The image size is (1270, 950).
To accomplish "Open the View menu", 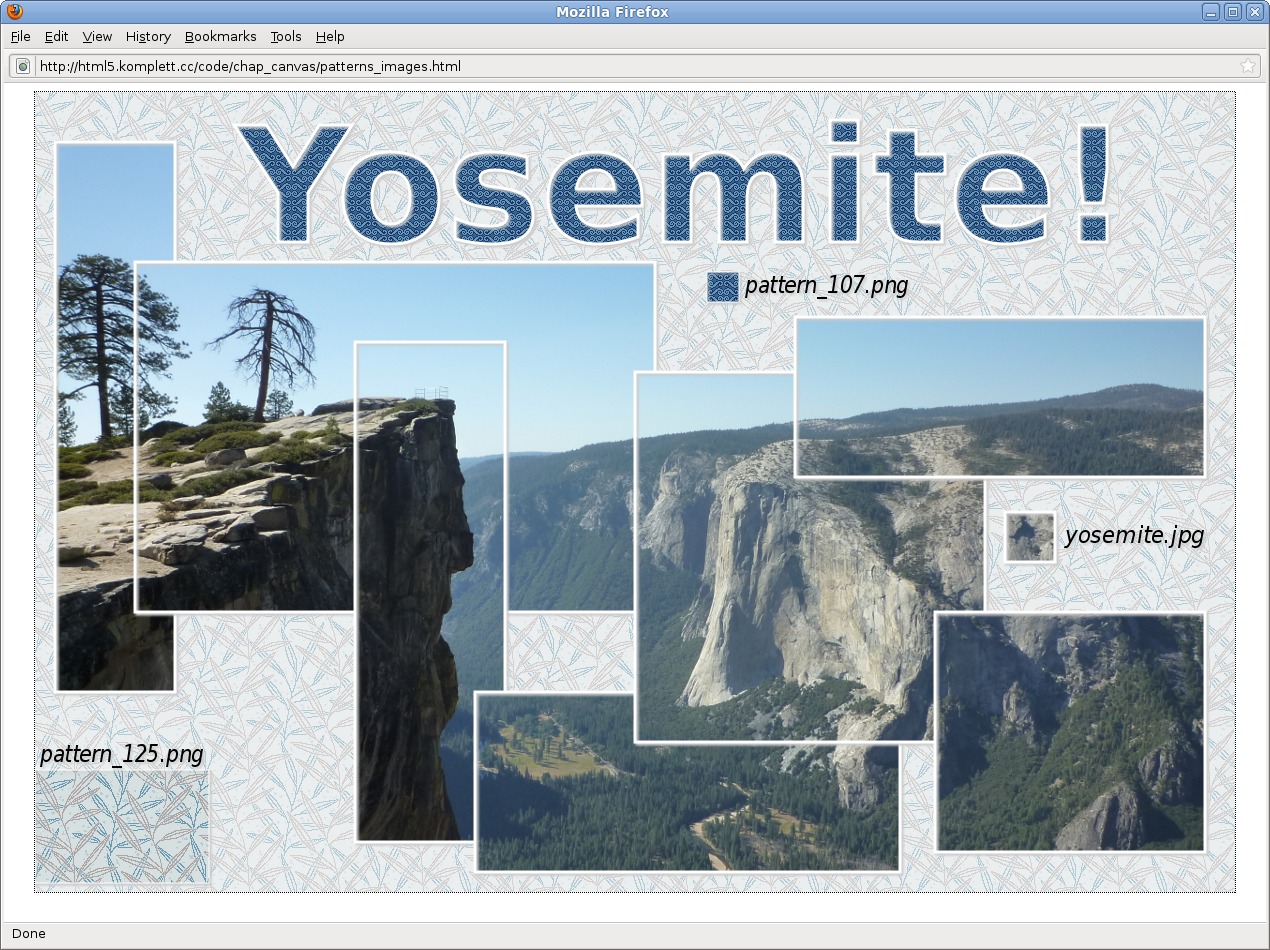I will (x=97, y=36).
